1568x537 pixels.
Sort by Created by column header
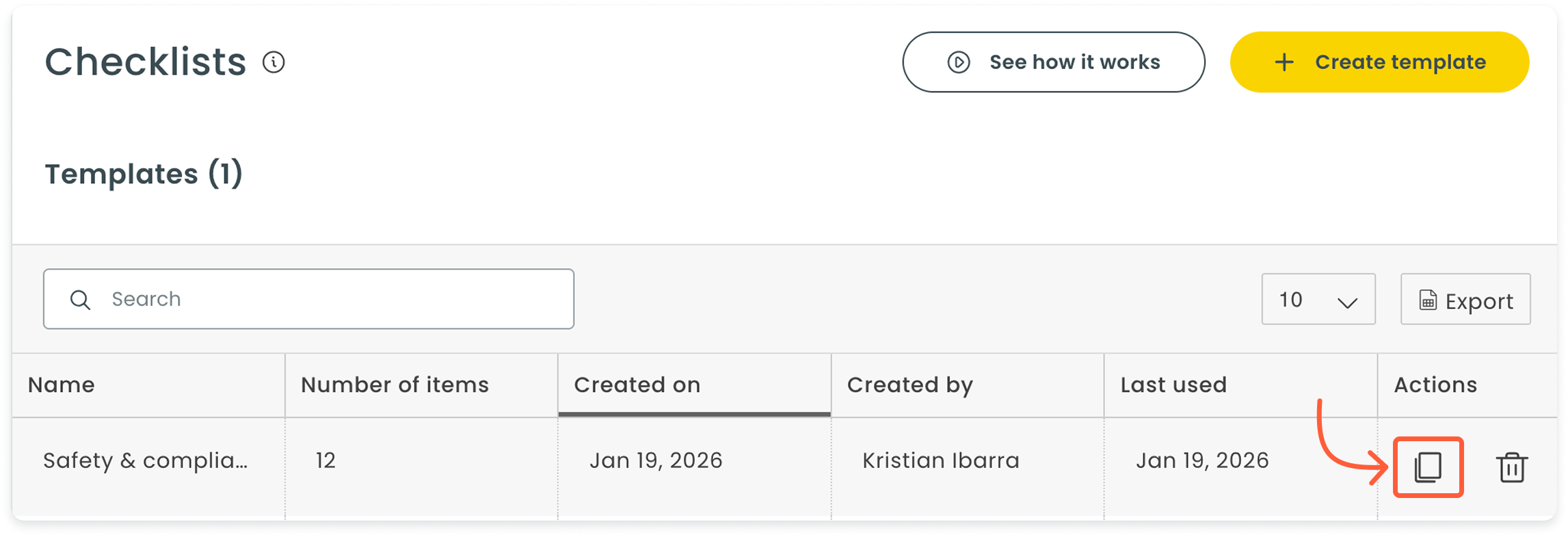(909, 385)
